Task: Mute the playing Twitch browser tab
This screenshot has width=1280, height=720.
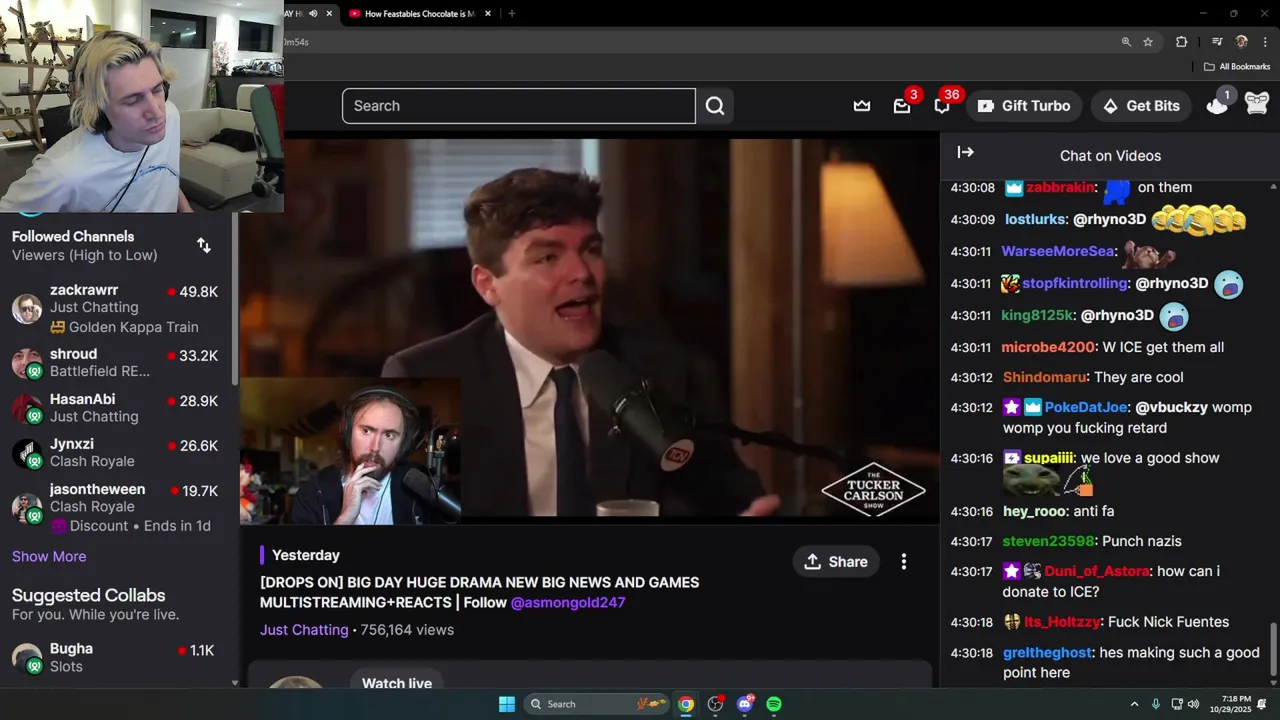Action: pyautogui.click(x=313, y=14)
